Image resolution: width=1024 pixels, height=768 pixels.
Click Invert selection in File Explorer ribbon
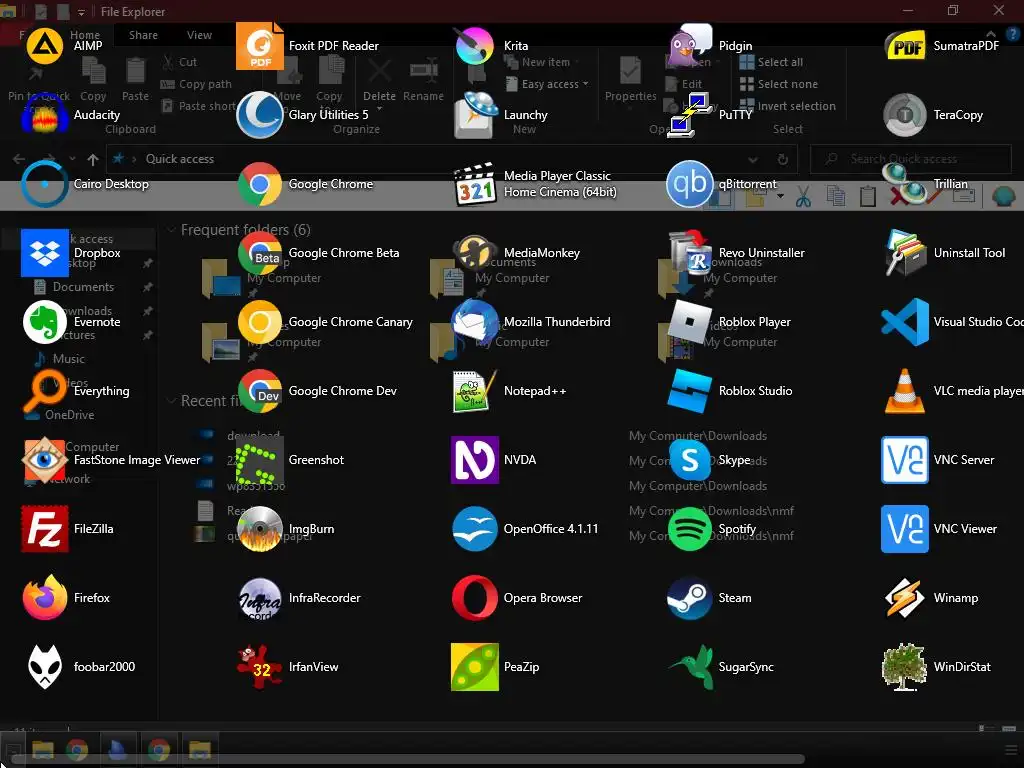pos(788,106)
